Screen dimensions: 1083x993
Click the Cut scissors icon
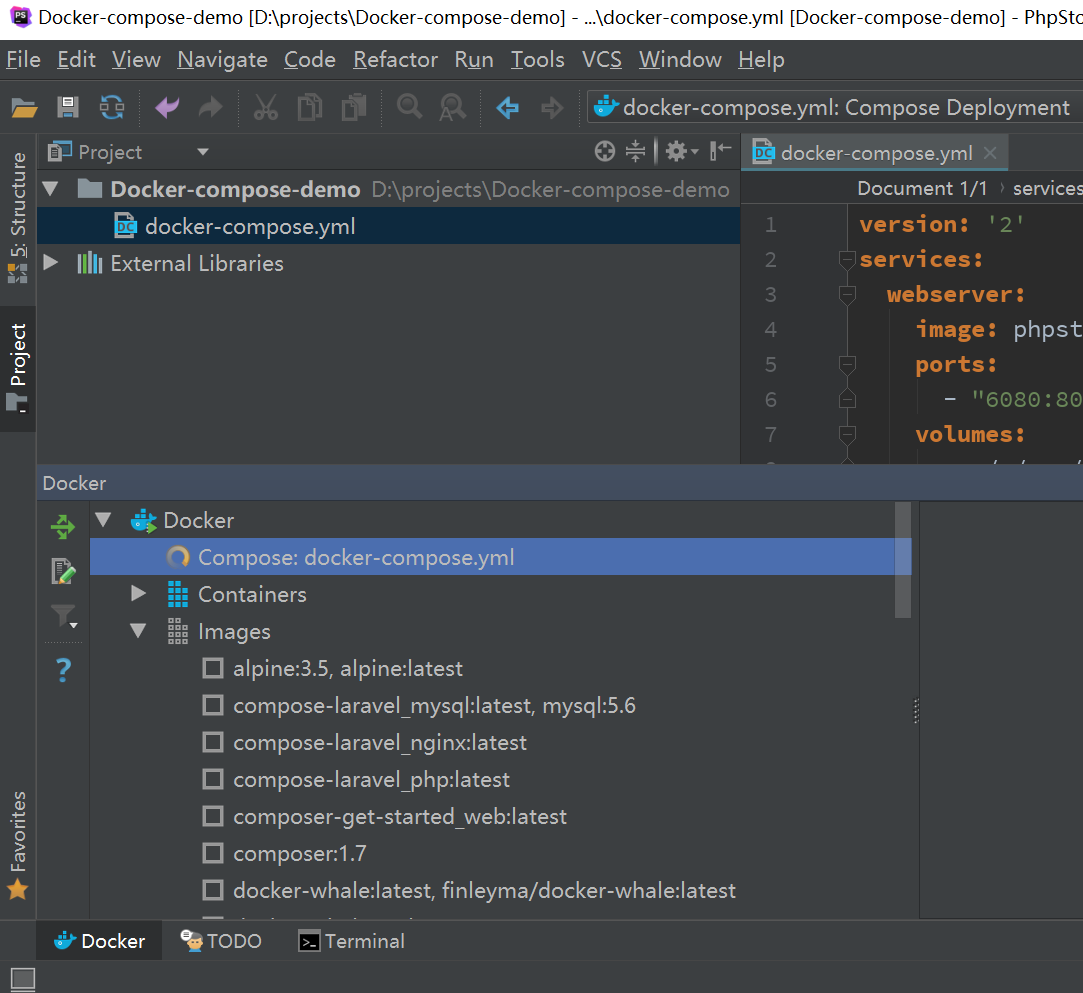click(x=265, y=107)
